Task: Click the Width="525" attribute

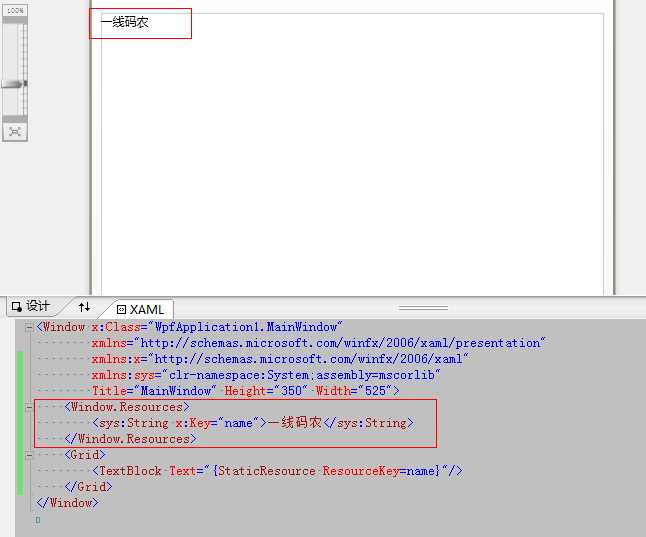Action: point(353,391)
